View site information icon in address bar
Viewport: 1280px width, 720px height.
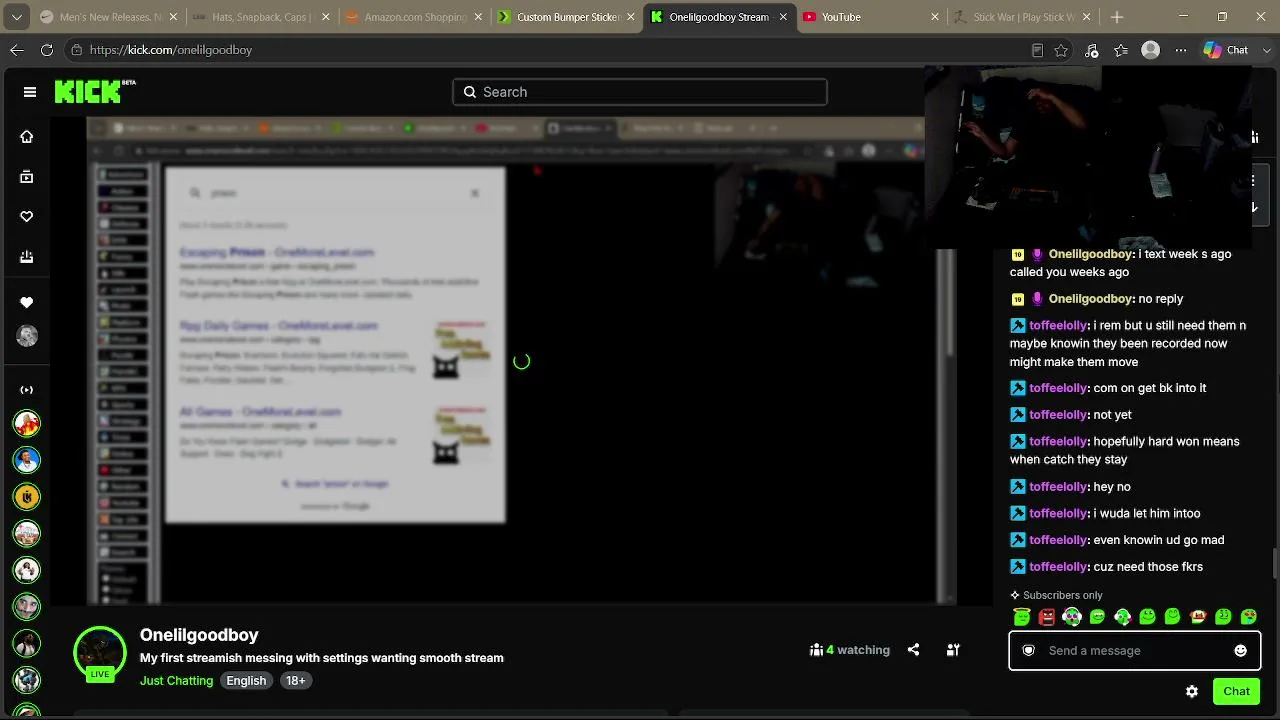tap(76, 50)
